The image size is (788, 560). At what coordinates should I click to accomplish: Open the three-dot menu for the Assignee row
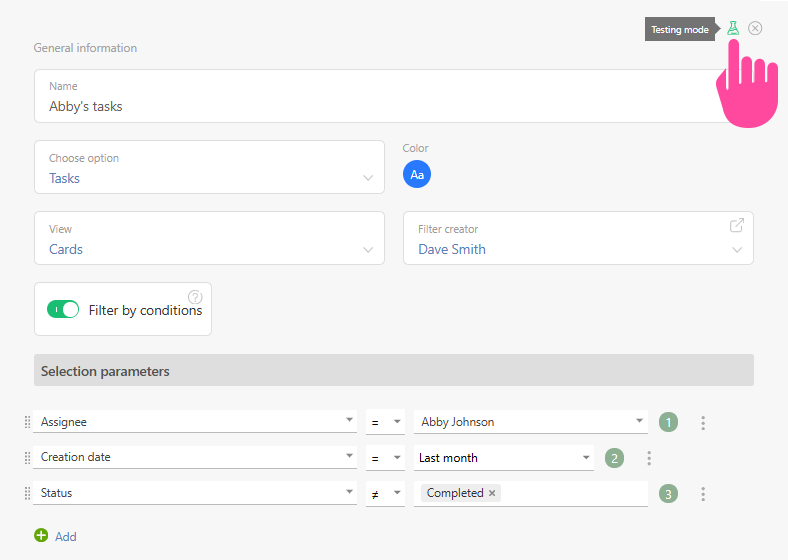(703, 423)
